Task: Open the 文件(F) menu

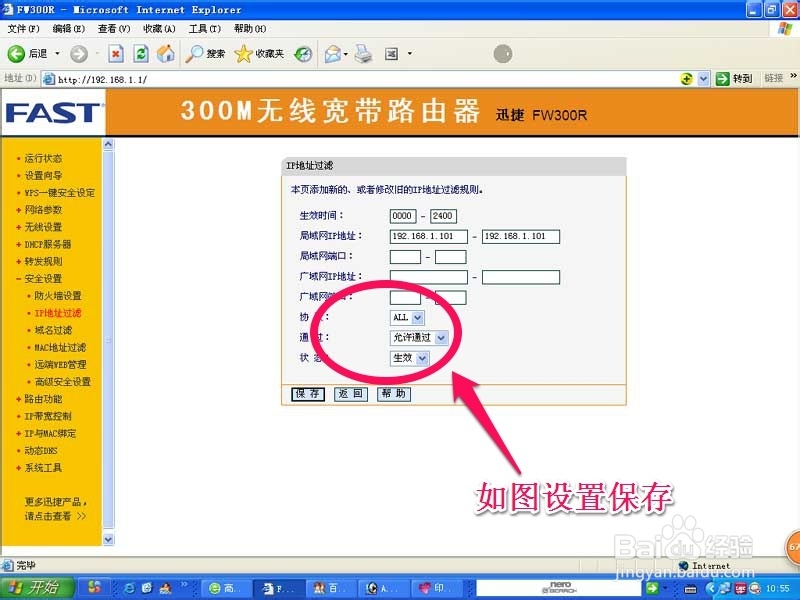Action: click(x=23, y=29)
